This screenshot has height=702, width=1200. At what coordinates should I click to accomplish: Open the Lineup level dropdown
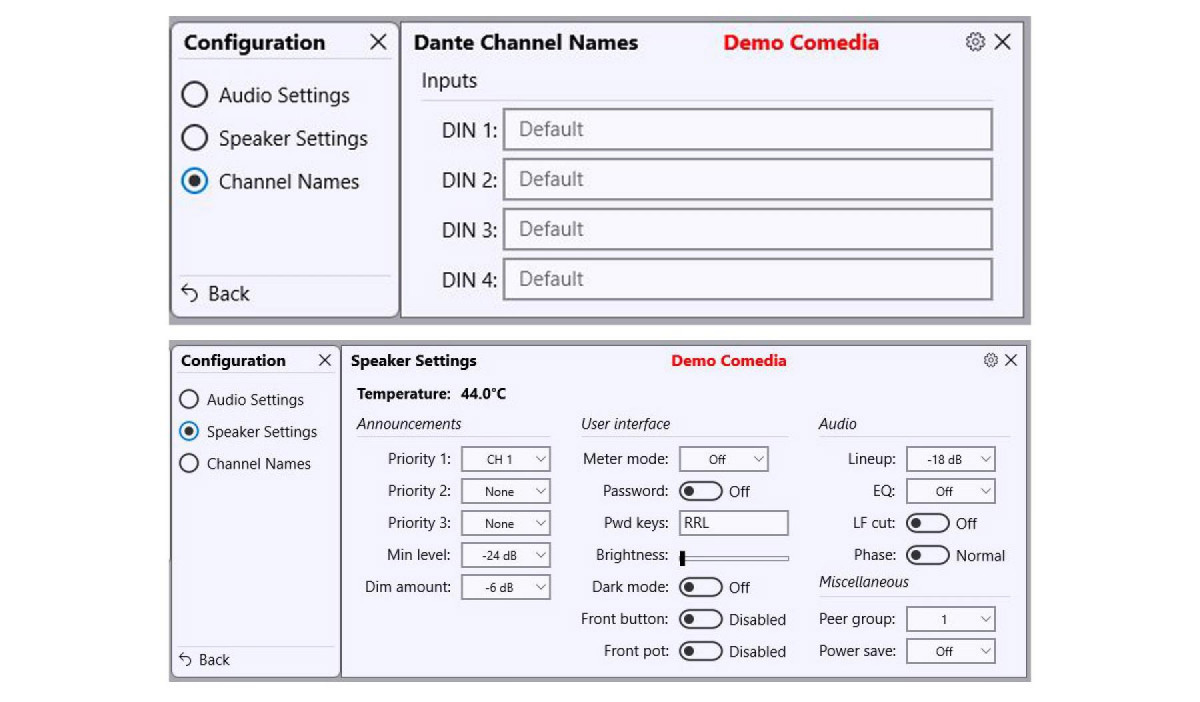pos(950,459)
